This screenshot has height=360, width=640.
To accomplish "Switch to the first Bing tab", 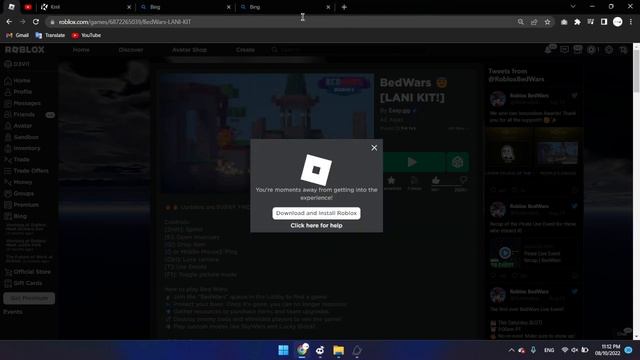I will tap(185, 7).
